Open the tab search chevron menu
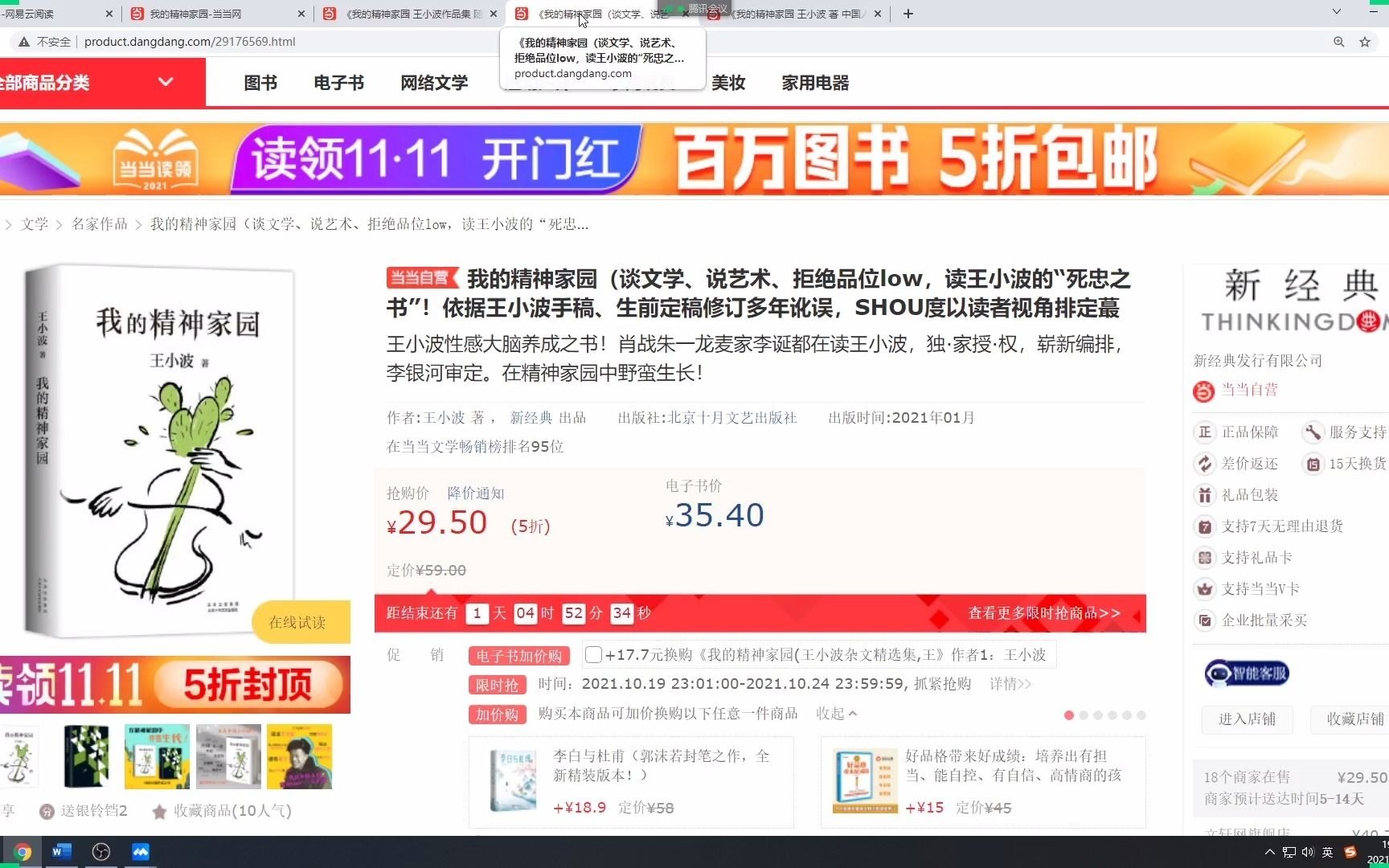Screen dimensions: 1389x868 coord(1337,11)
